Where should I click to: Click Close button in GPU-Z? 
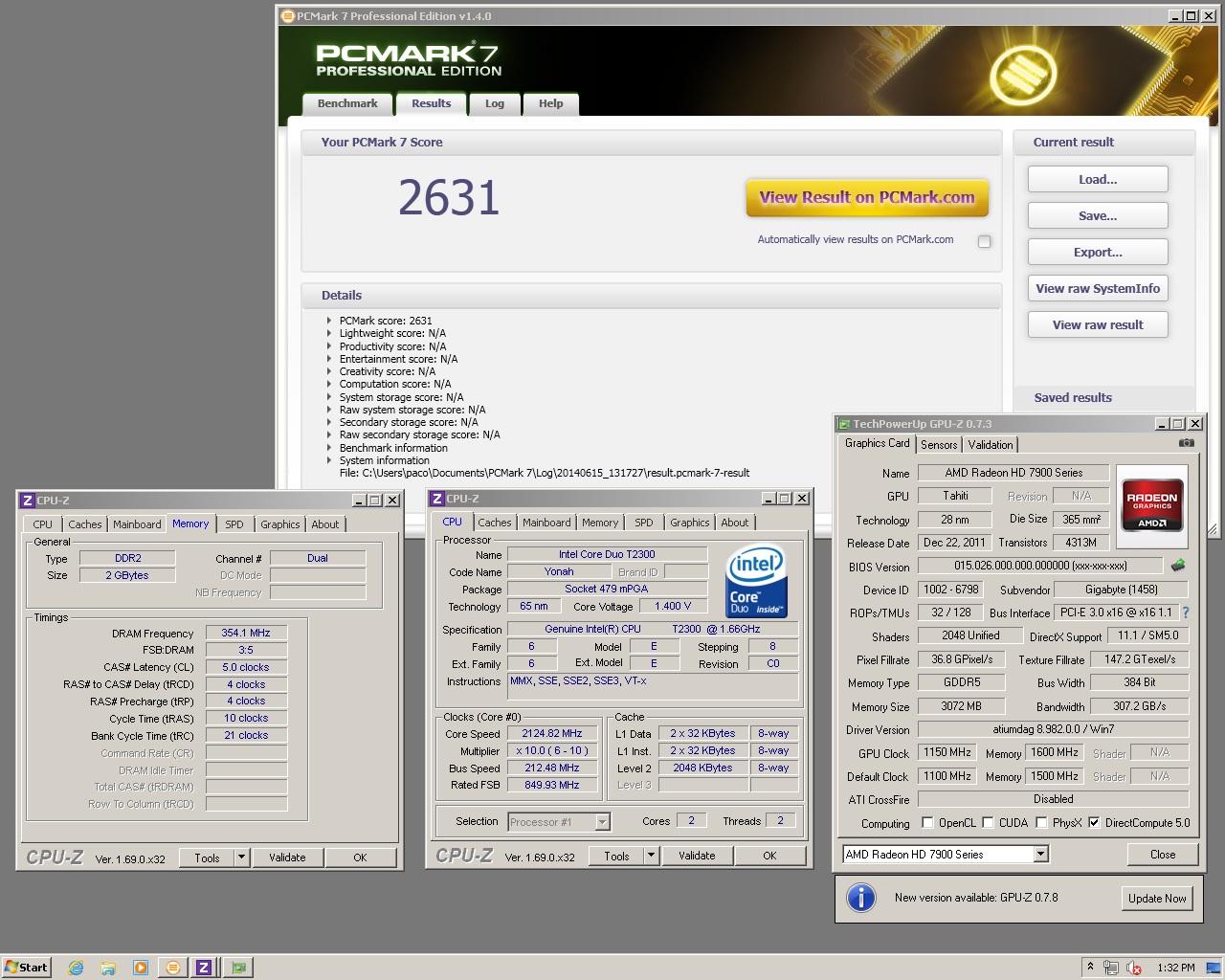(1163, 854)
